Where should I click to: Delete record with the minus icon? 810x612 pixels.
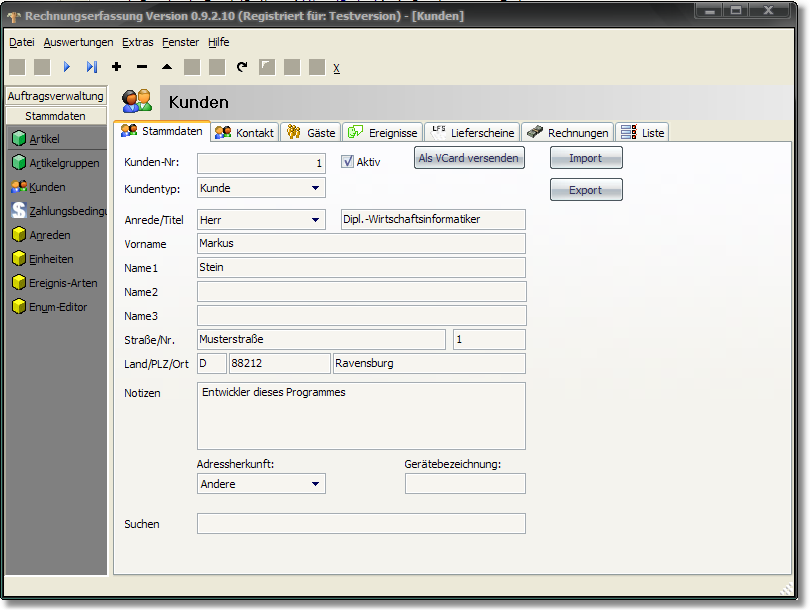142,67
